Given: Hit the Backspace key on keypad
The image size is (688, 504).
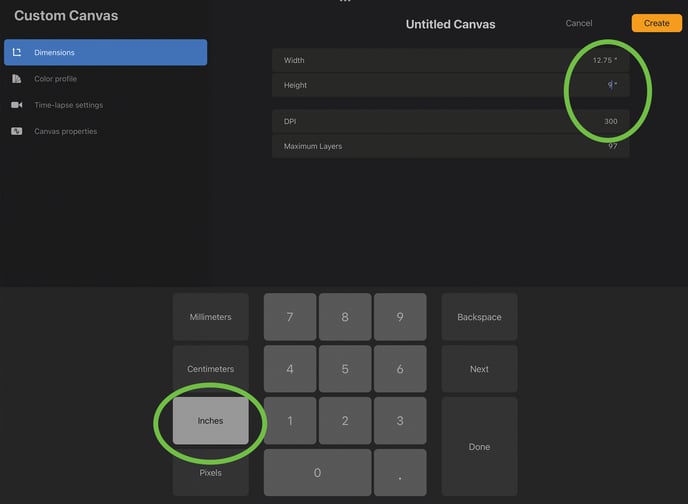Looking at the screenshot, I should pos(479,317).
